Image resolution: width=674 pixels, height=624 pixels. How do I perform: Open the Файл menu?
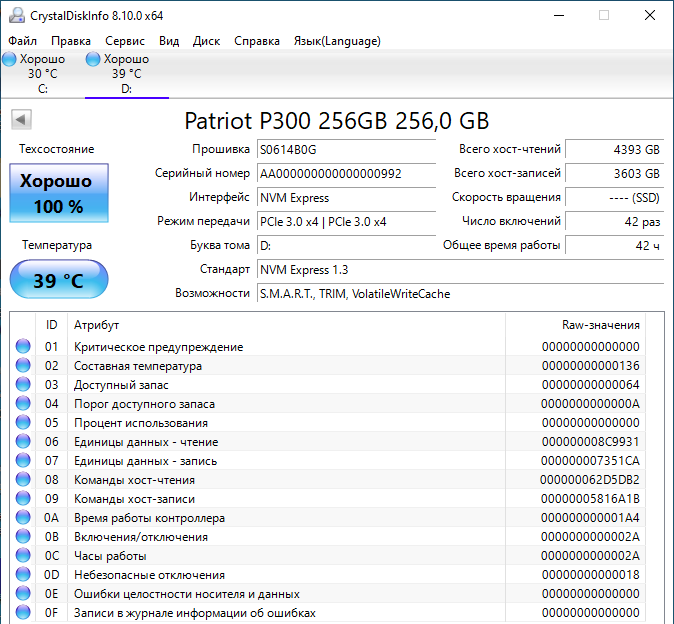pyautogui.click(x=22, y=41)
